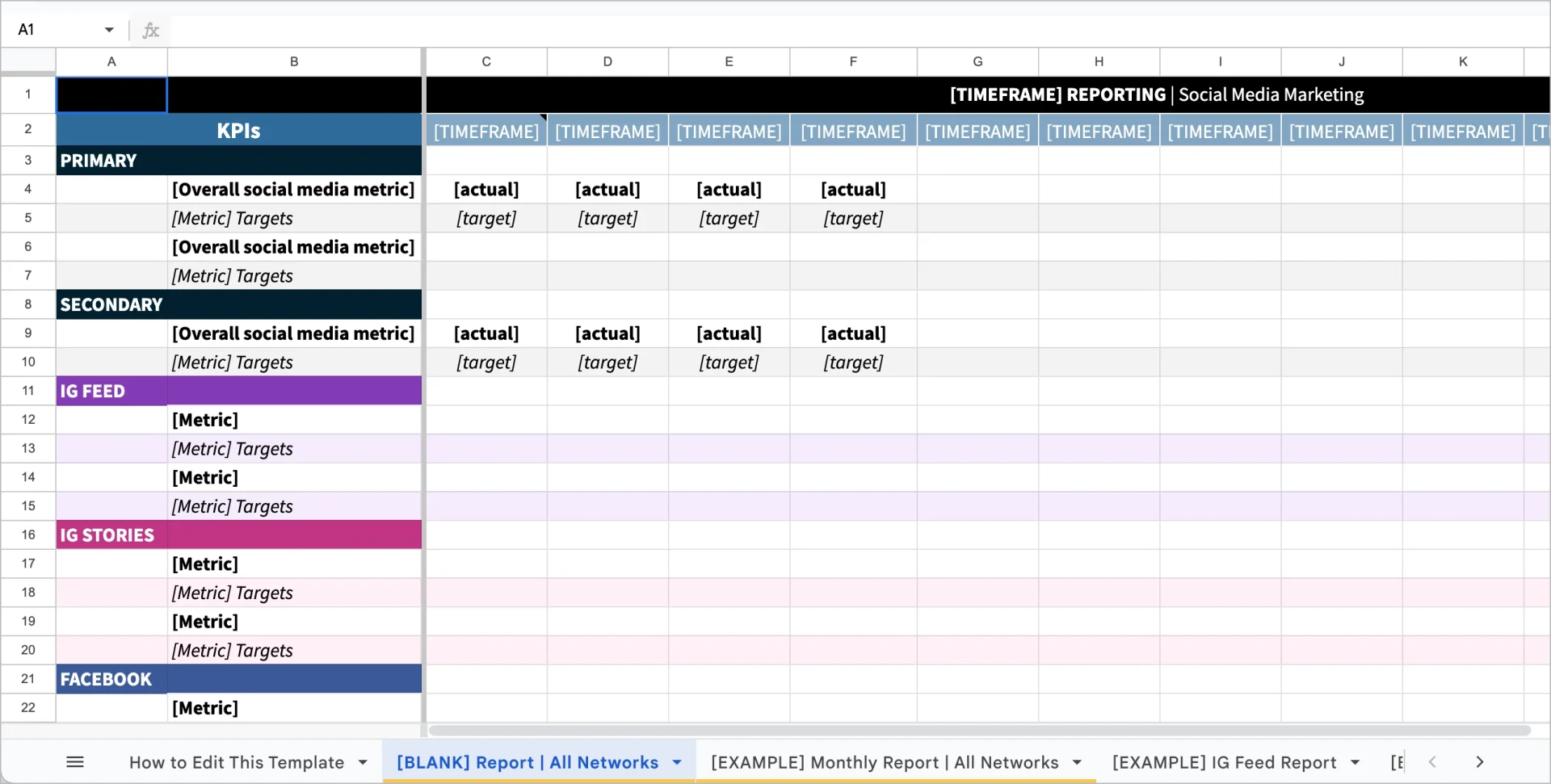Switch to How to Edit This Template sheet
Image resolution: width=1551 pixels, height=784 pixels.
(237, 762)
